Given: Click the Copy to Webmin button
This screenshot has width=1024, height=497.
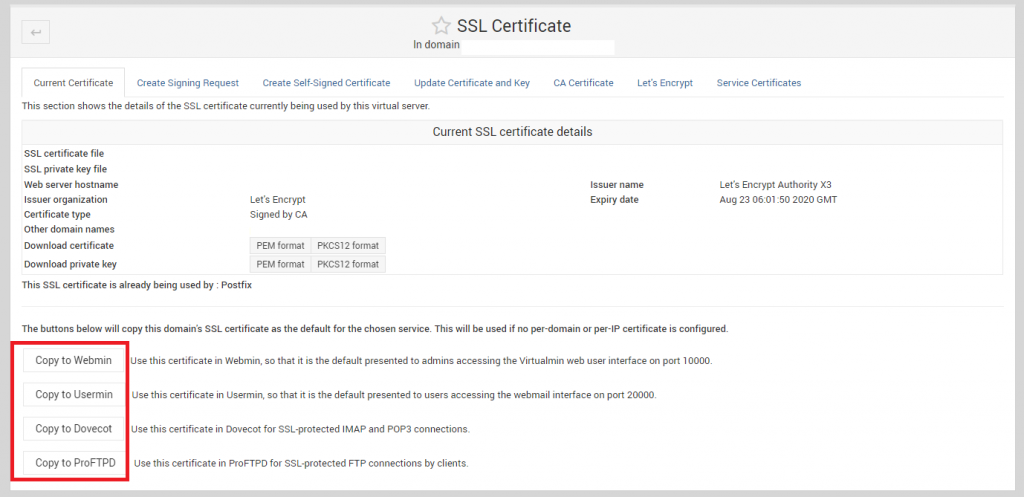Looking at the screenshot, I should [x=73, y=361].
